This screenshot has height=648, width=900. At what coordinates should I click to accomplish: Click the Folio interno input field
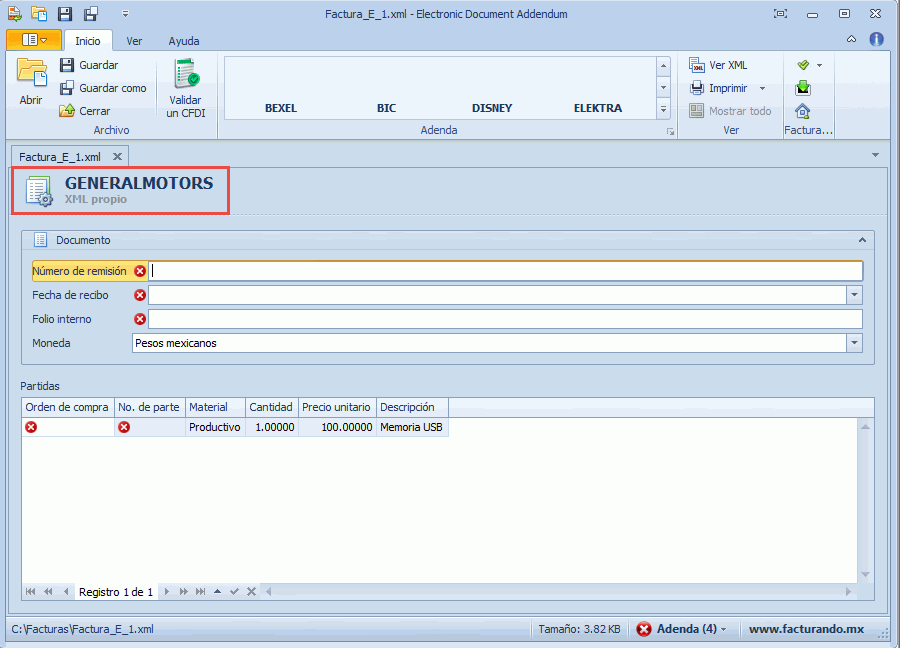(x=506, y=319)
